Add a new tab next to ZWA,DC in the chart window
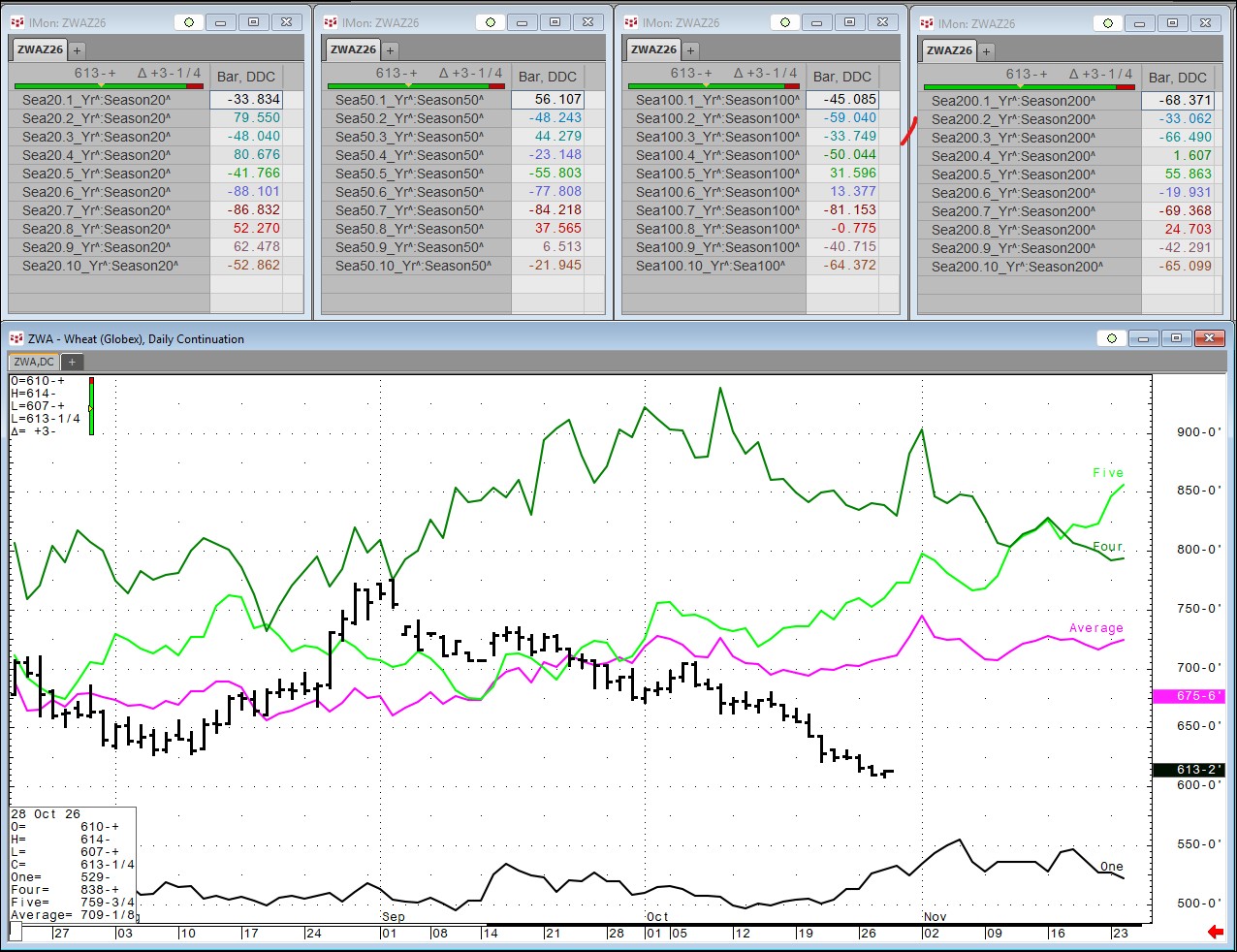The width and height of the screenshot is (1237, 952). pos(71,362)
